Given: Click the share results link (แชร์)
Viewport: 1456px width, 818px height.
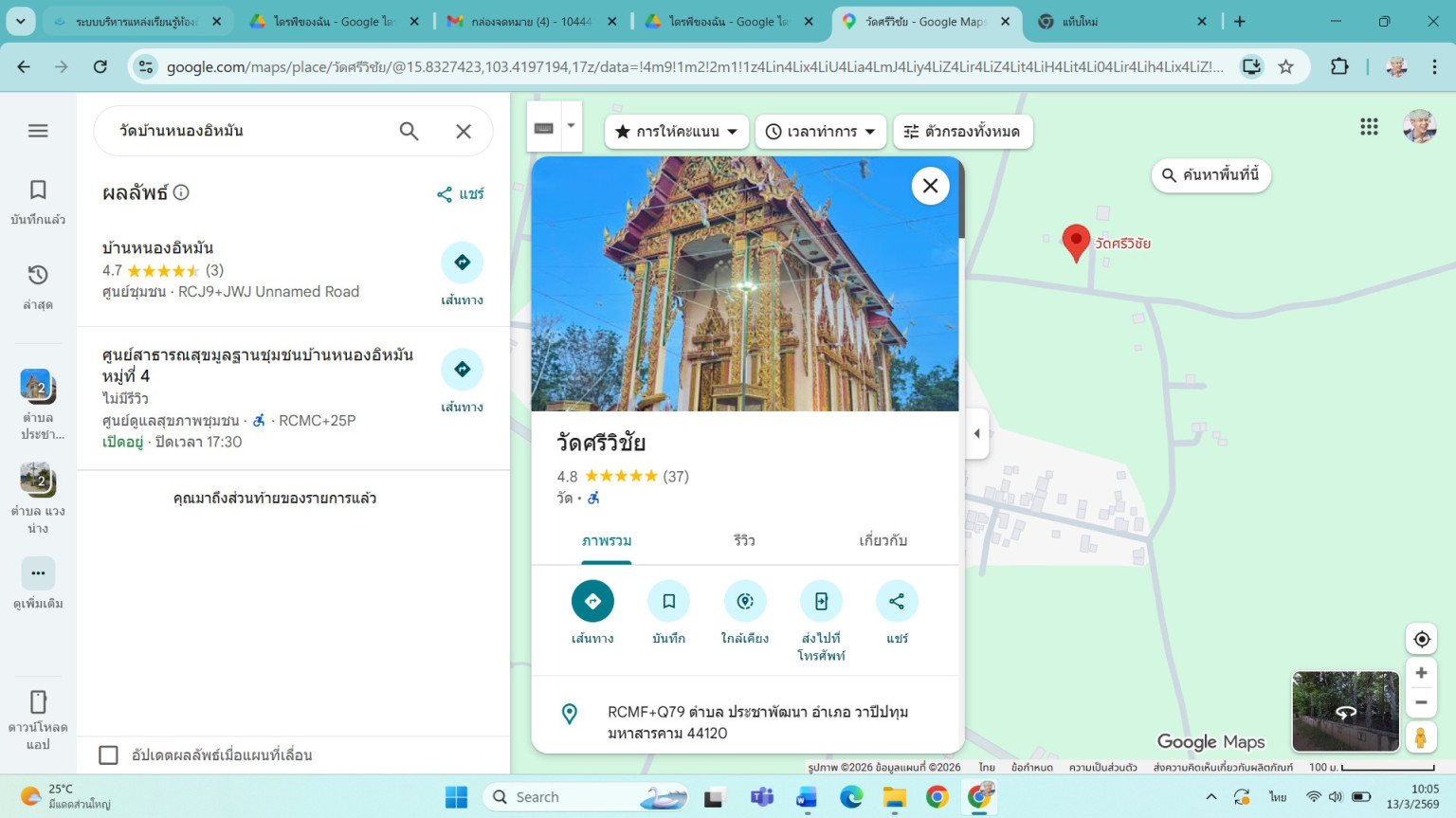Looking at the screenshot, I should [461, 194].
